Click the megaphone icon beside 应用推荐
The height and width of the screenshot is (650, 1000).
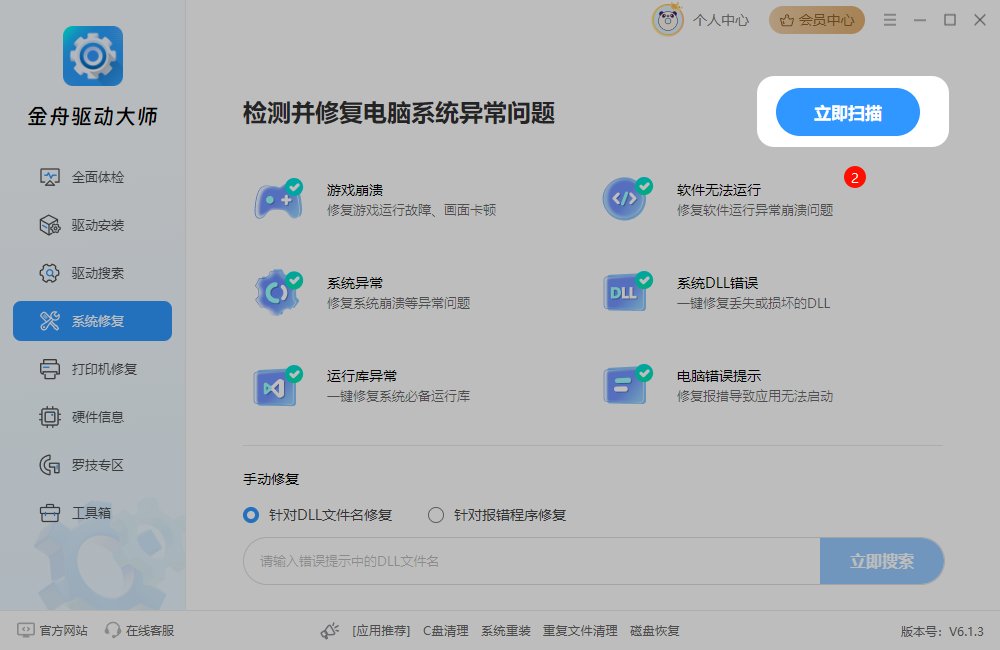[330, 631]
